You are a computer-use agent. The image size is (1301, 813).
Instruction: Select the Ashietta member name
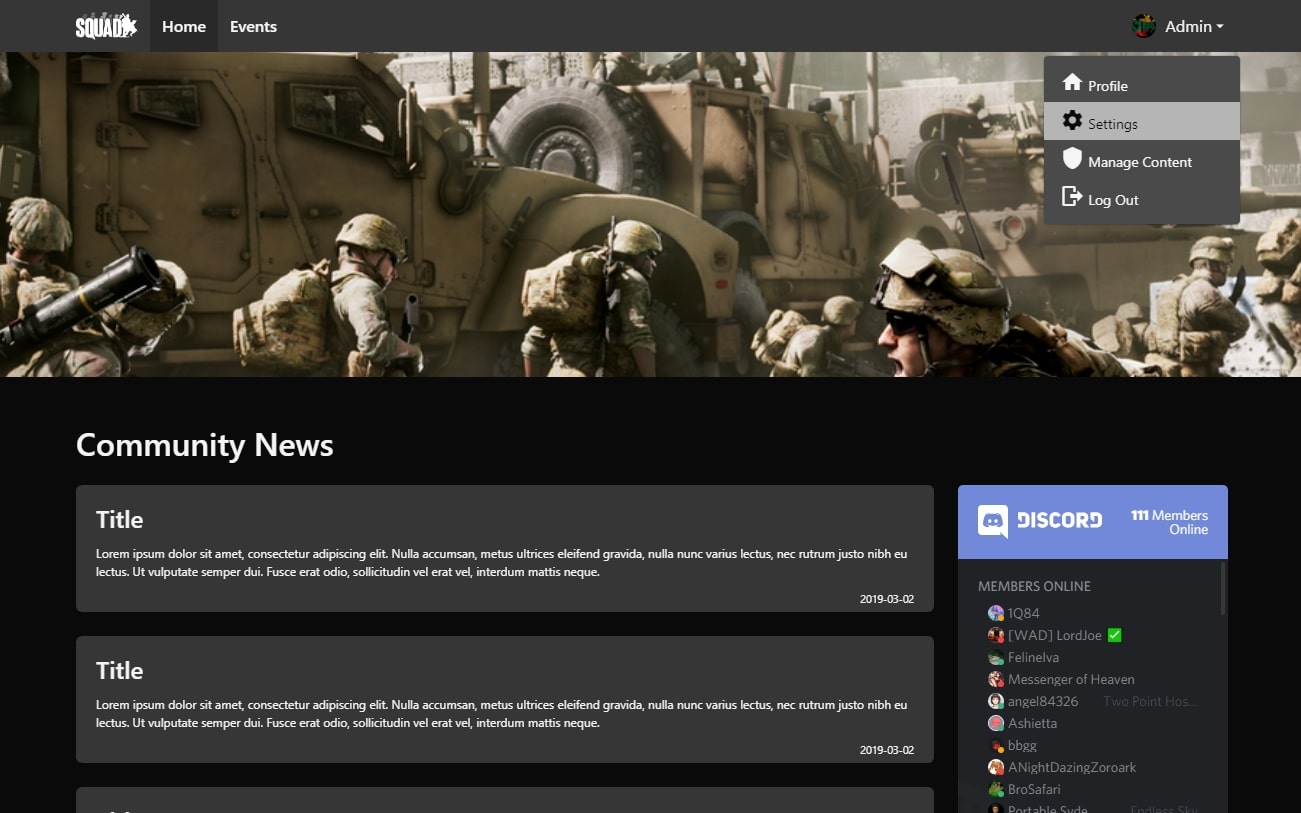pyautogui.click(x=1032, y=723)
